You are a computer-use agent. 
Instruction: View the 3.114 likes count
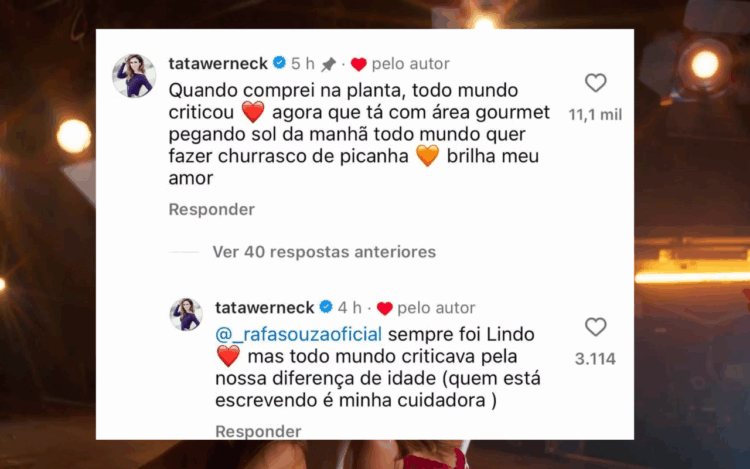pyautogui.click(x=596, y=359)
